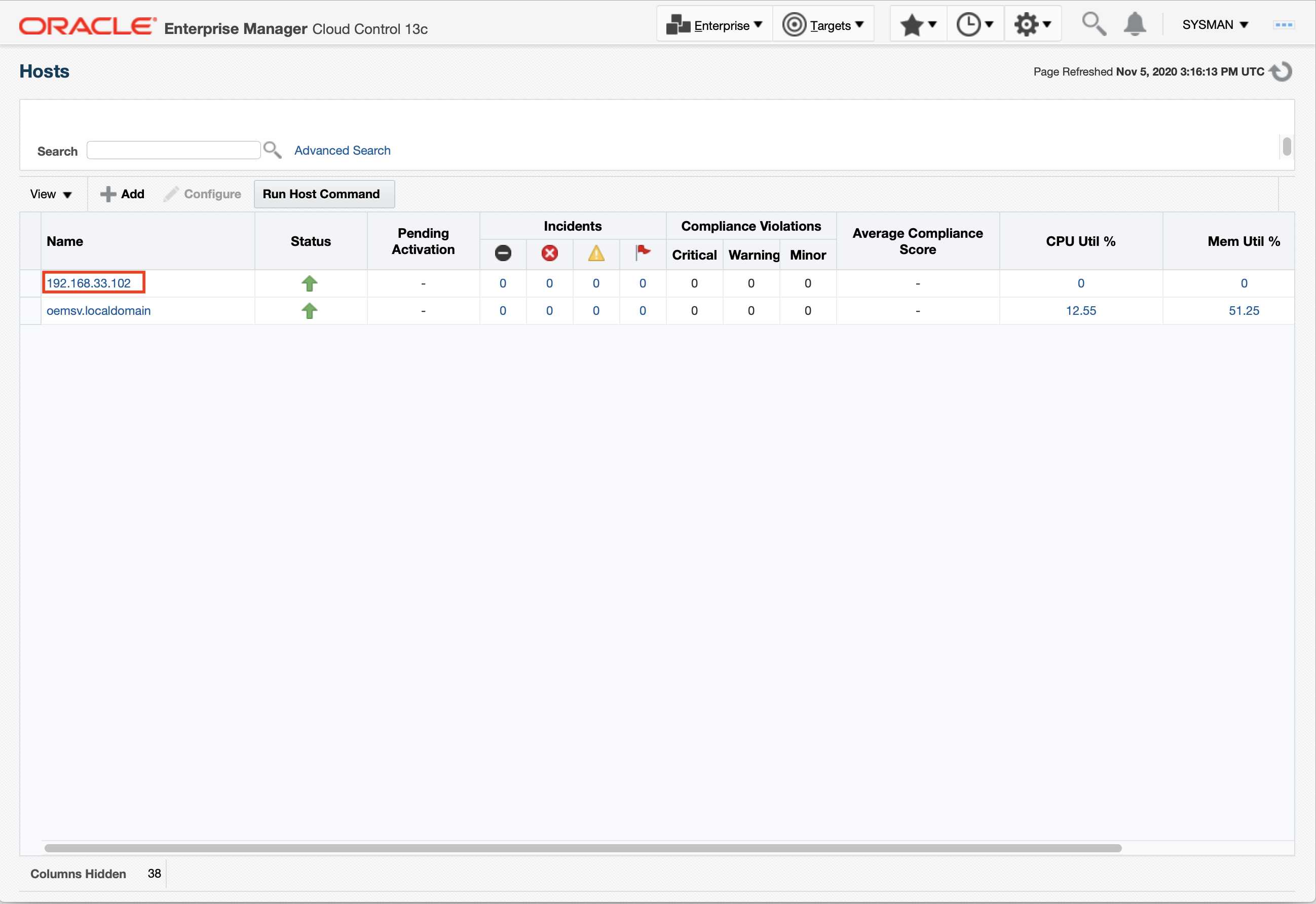Open the Enterprise menu
This screenshot has width=1316, height=904.
[715, 25]
